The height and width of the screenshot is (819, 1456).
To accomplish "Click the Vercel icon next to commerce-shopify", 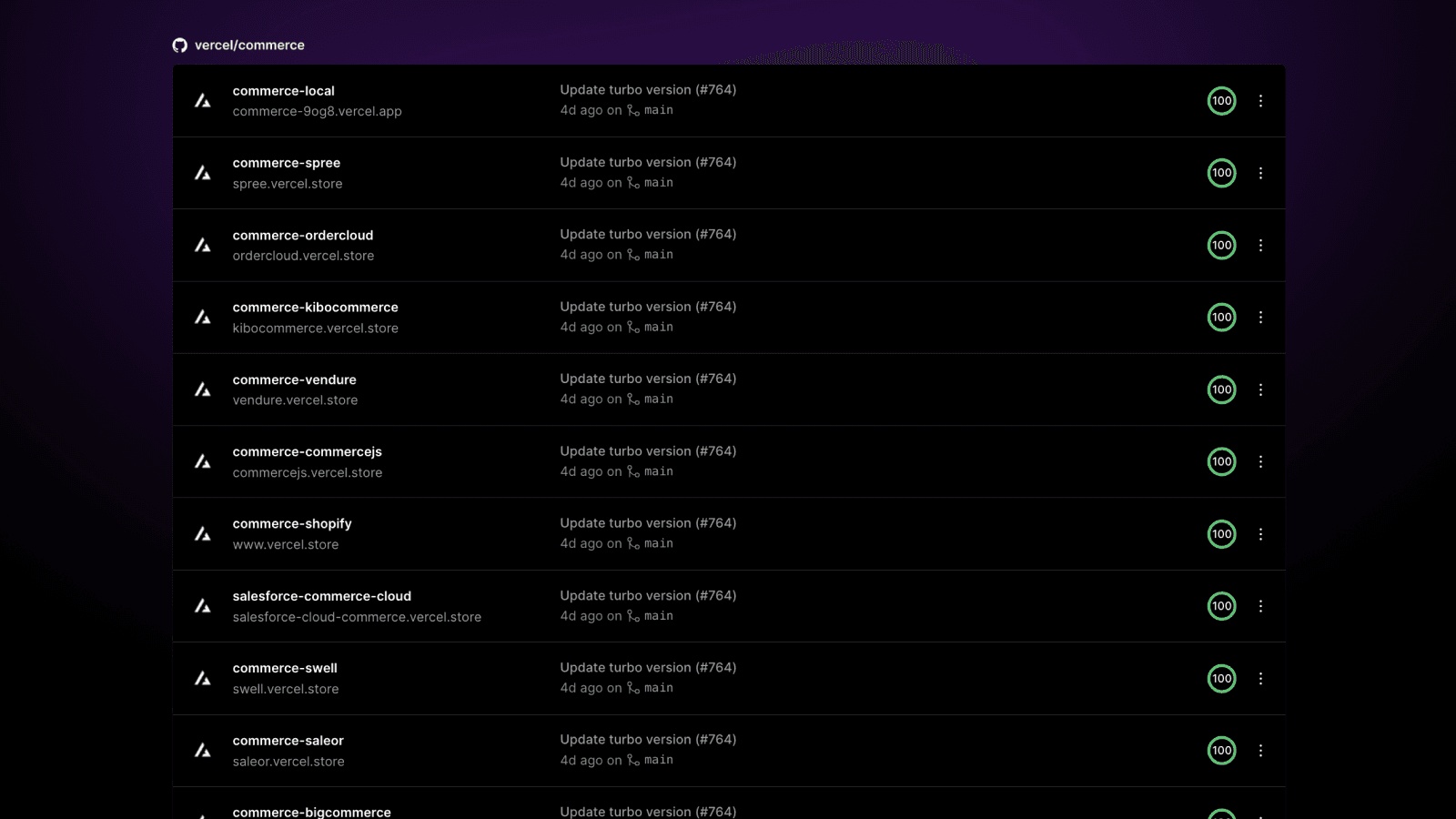I will click(202, 534).
